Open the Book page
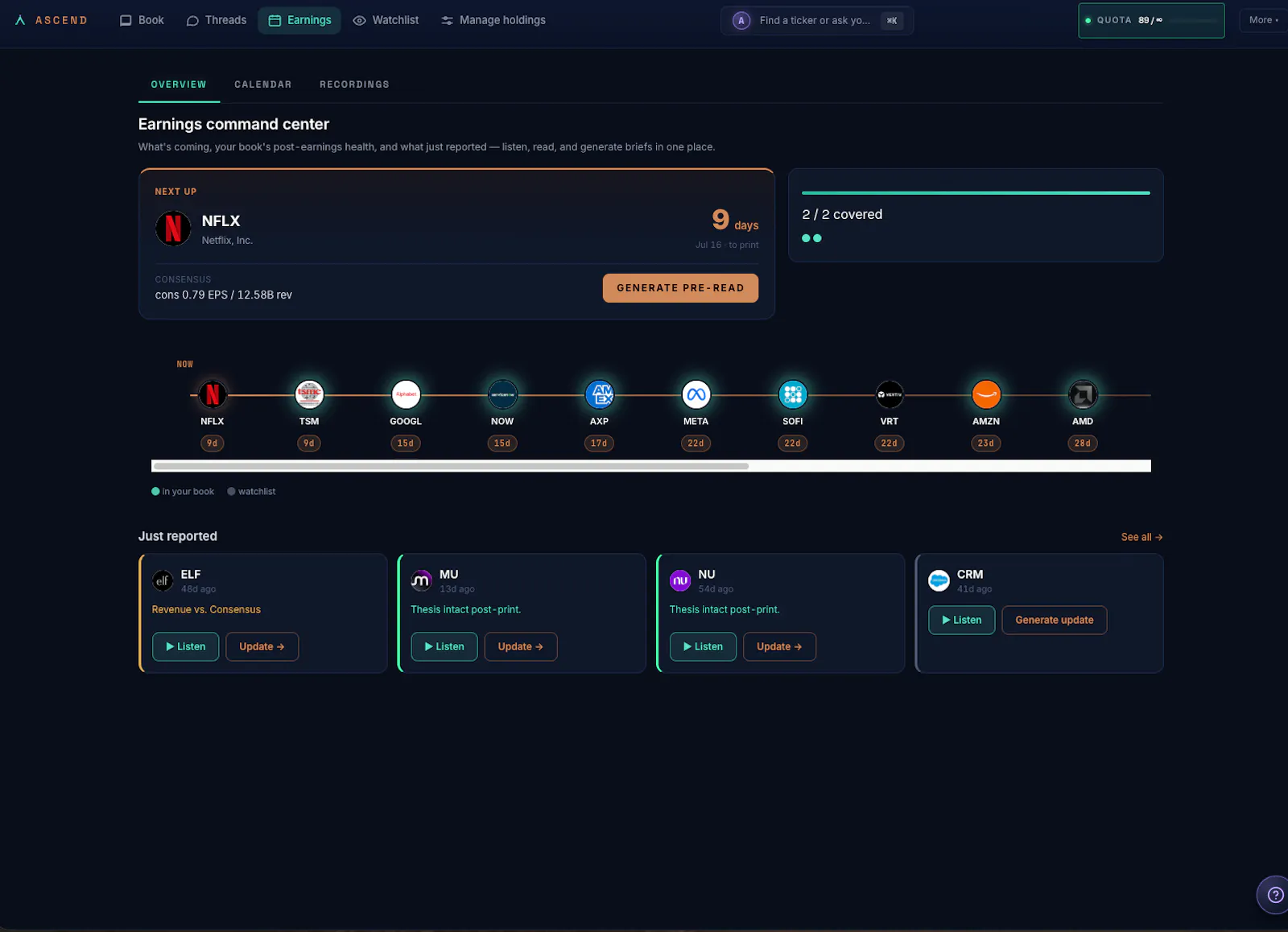 142,20
